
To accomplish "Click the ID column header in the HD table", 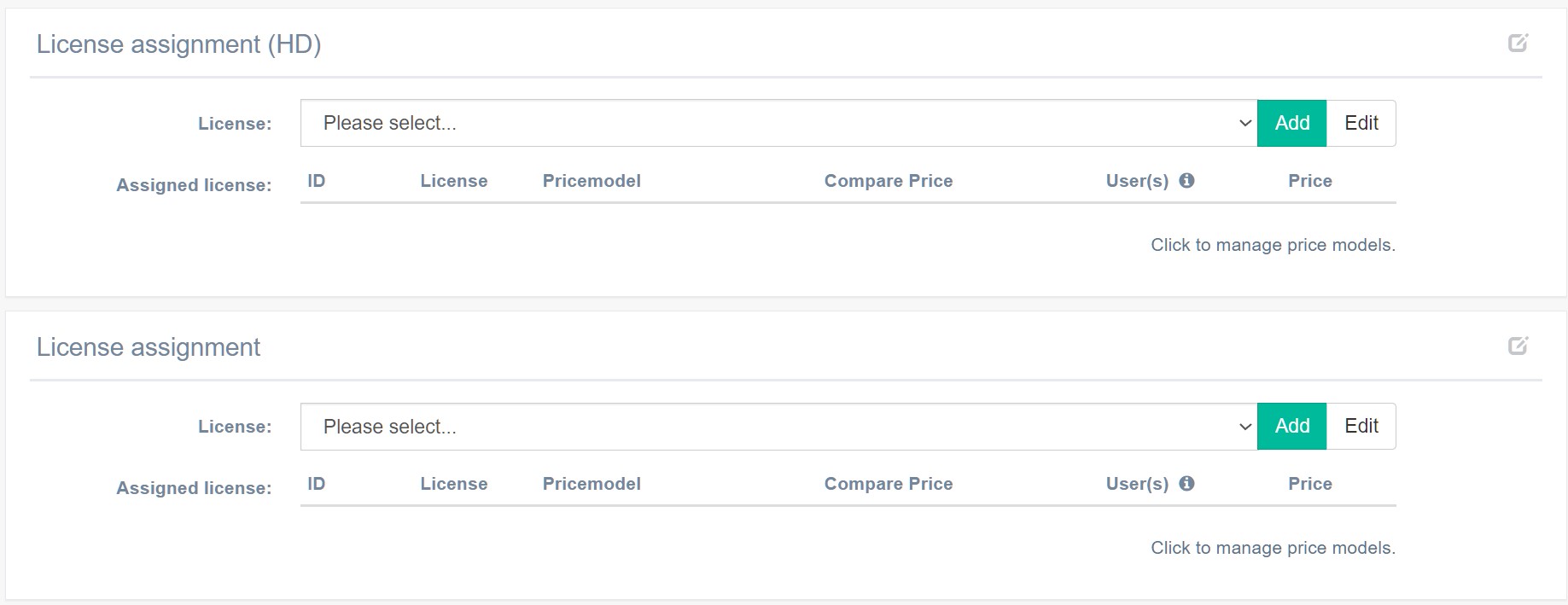I will click(x=316, y=181).
